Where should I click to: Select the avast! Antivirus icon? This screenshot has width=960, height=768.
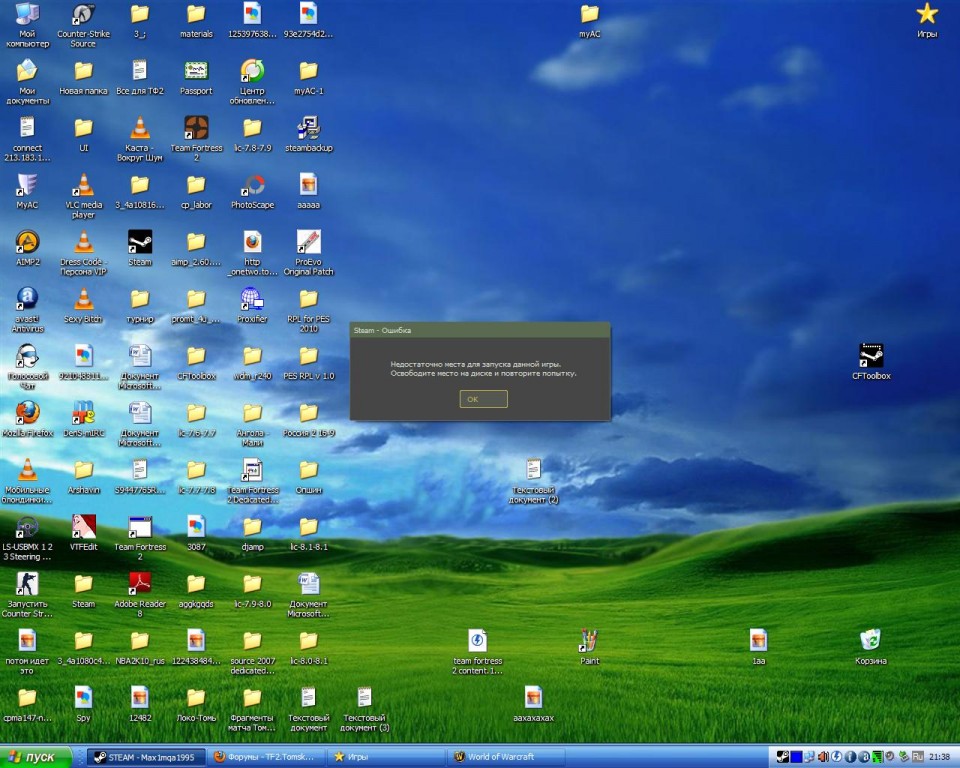27,310
